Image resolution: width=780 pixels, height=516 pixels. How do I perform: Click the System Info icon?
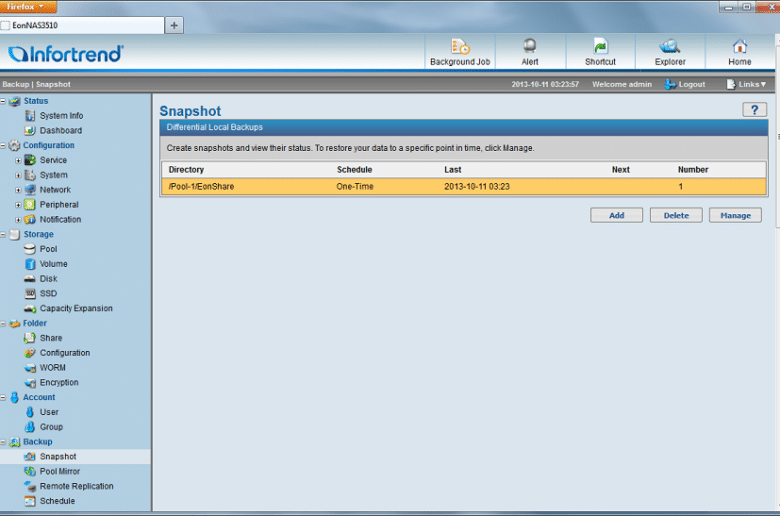30,115
